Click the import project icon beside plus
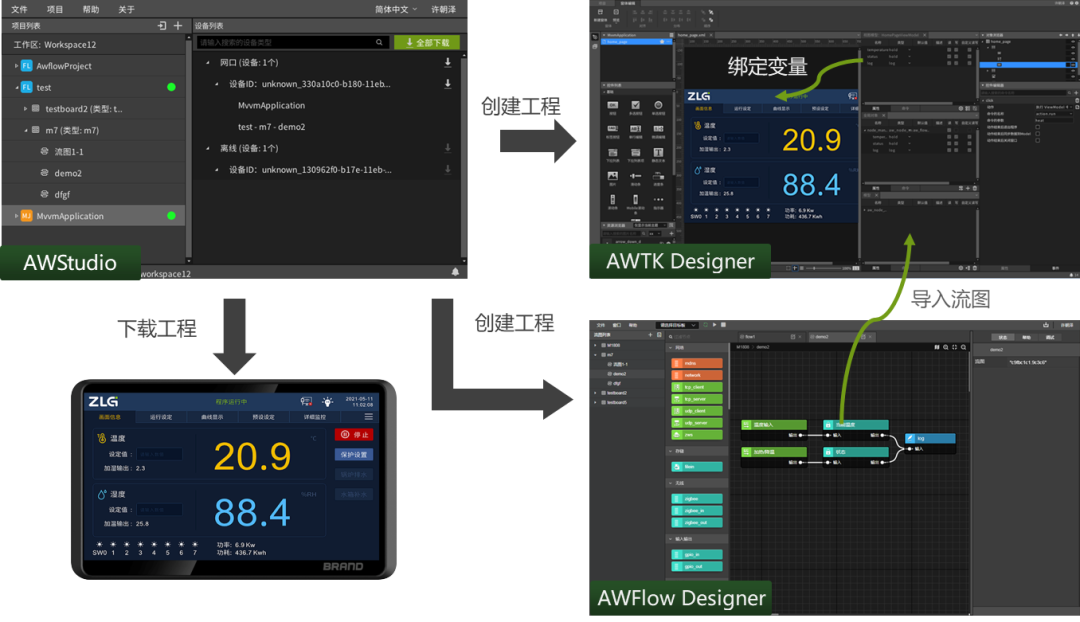This screenshot has height=622, width=1080. [162, 25]
